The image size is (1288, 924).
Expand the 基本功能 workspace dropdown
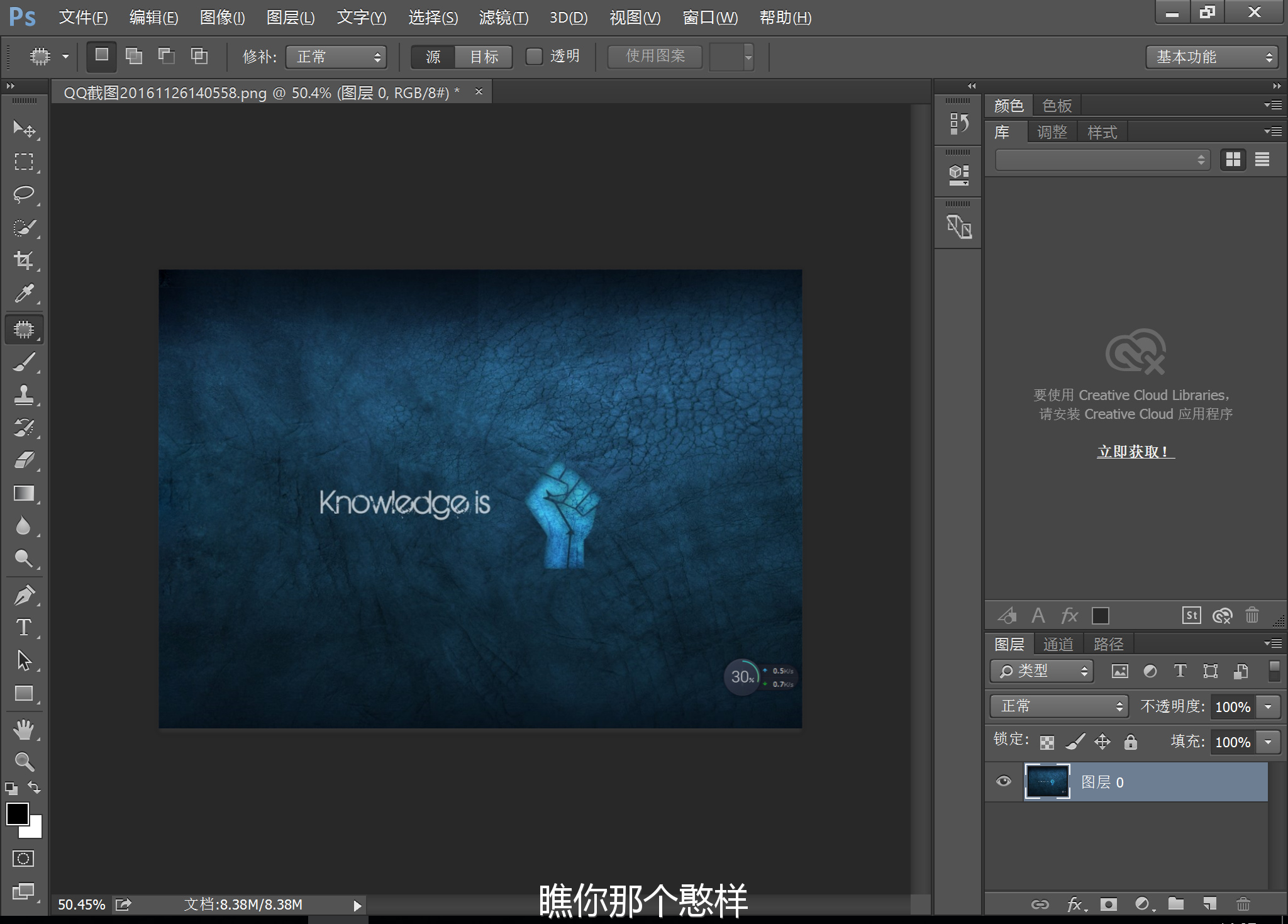pos(1213,57)
